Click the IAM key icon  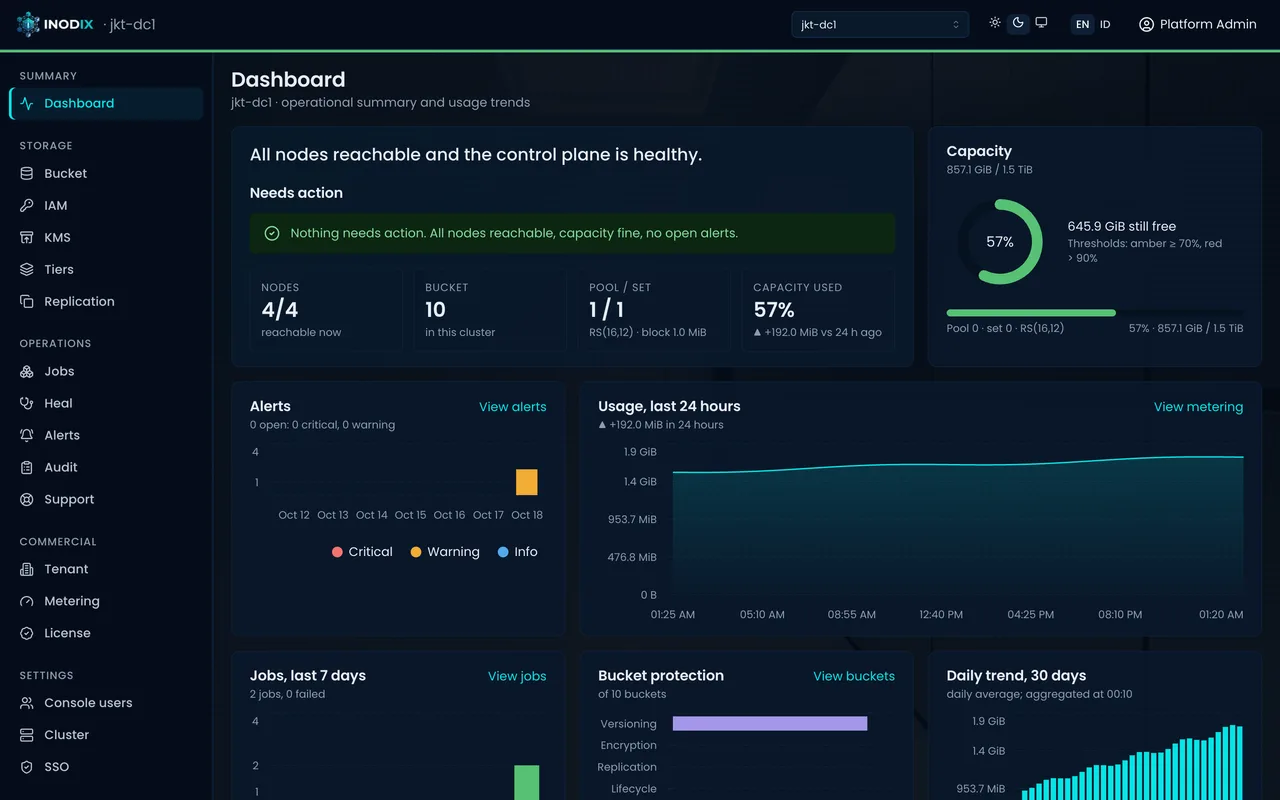(27, 205)
